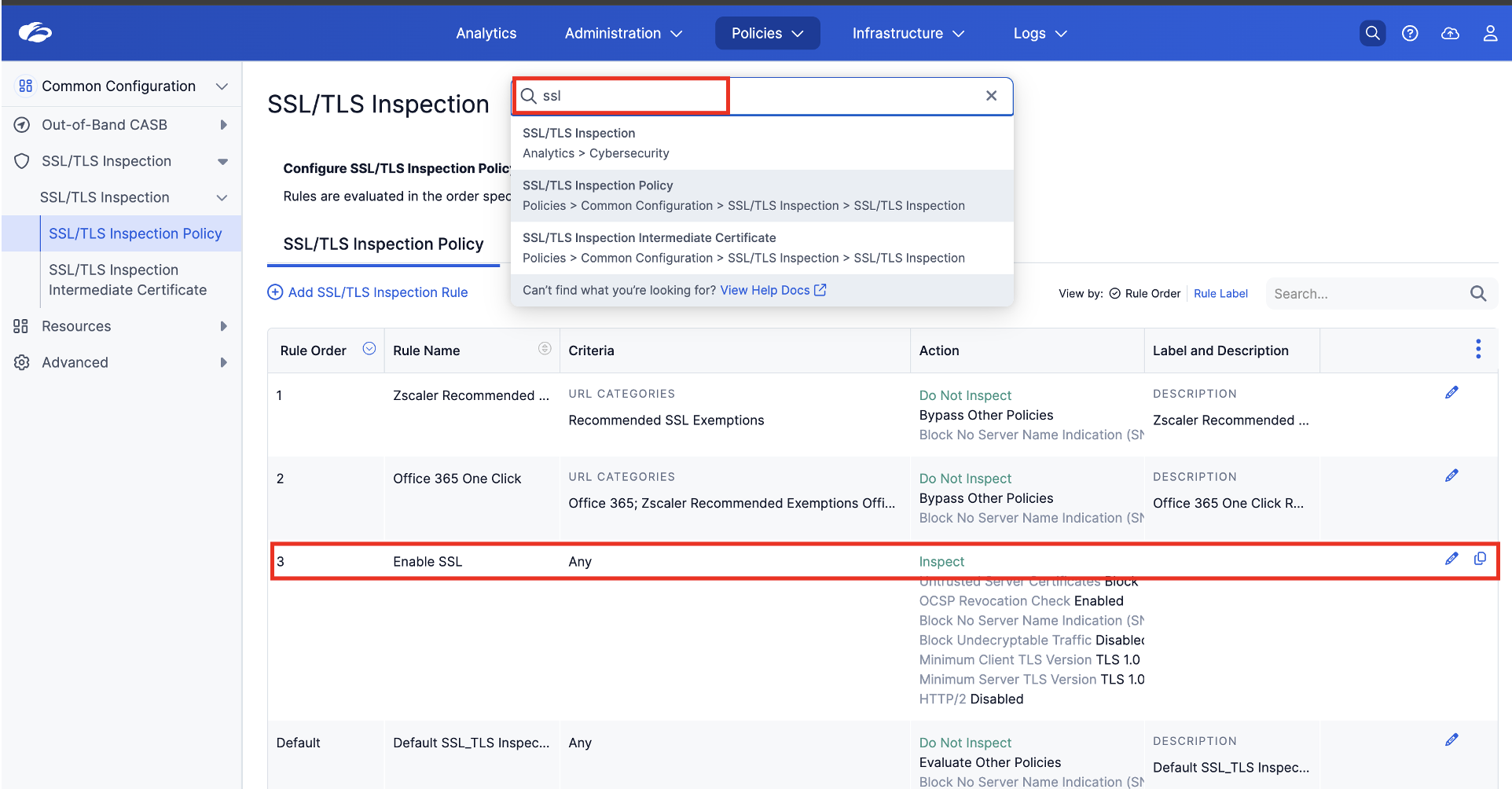The width and height of the screenshot is (1512, 789).
Task: Edit the Office 365 One Click rule
Action: click(1451, 475)
